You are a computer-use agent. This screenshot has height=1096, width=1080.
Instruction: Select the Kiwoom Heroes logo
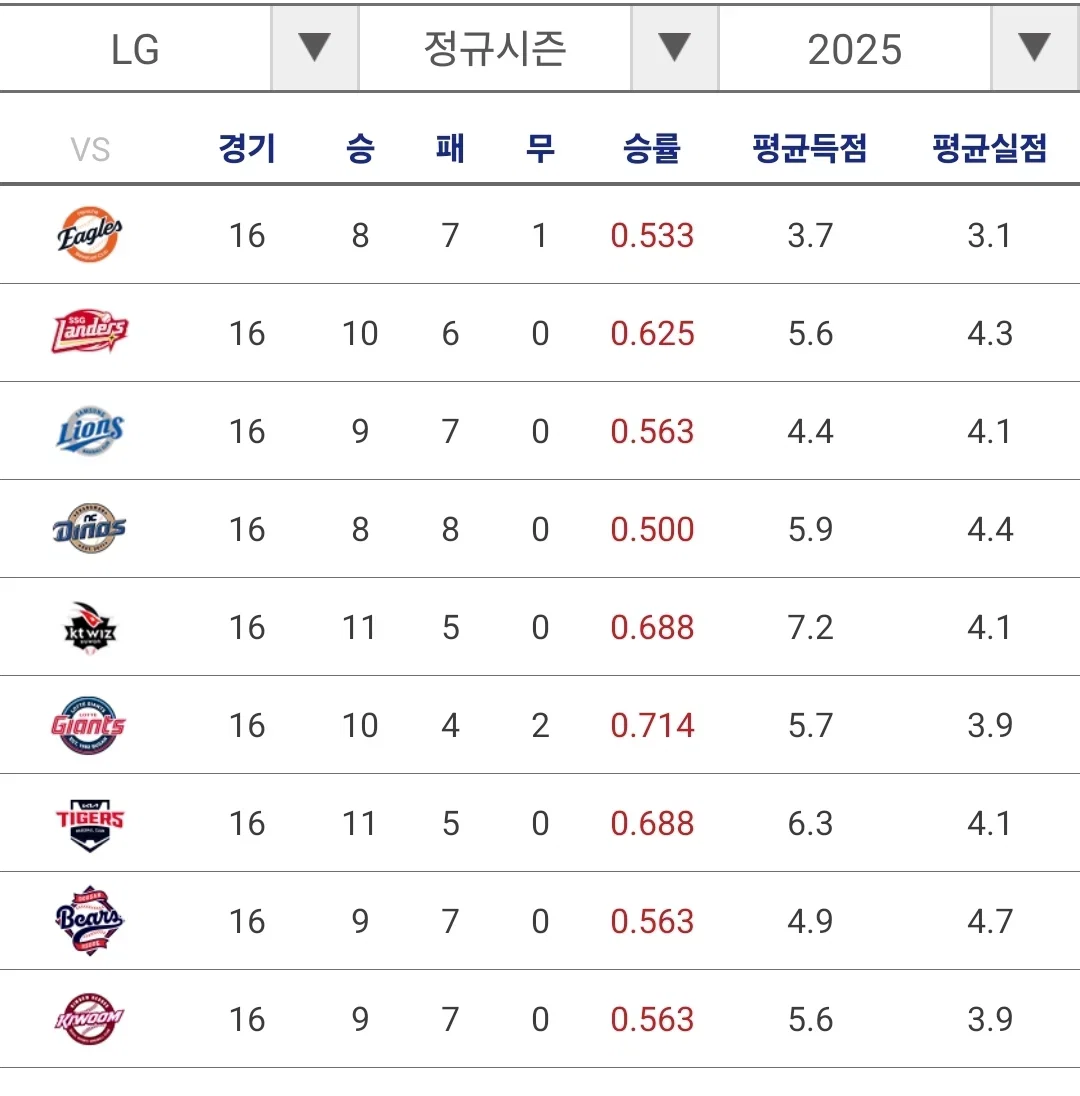pyautogui.click(x=89, y=1018)
